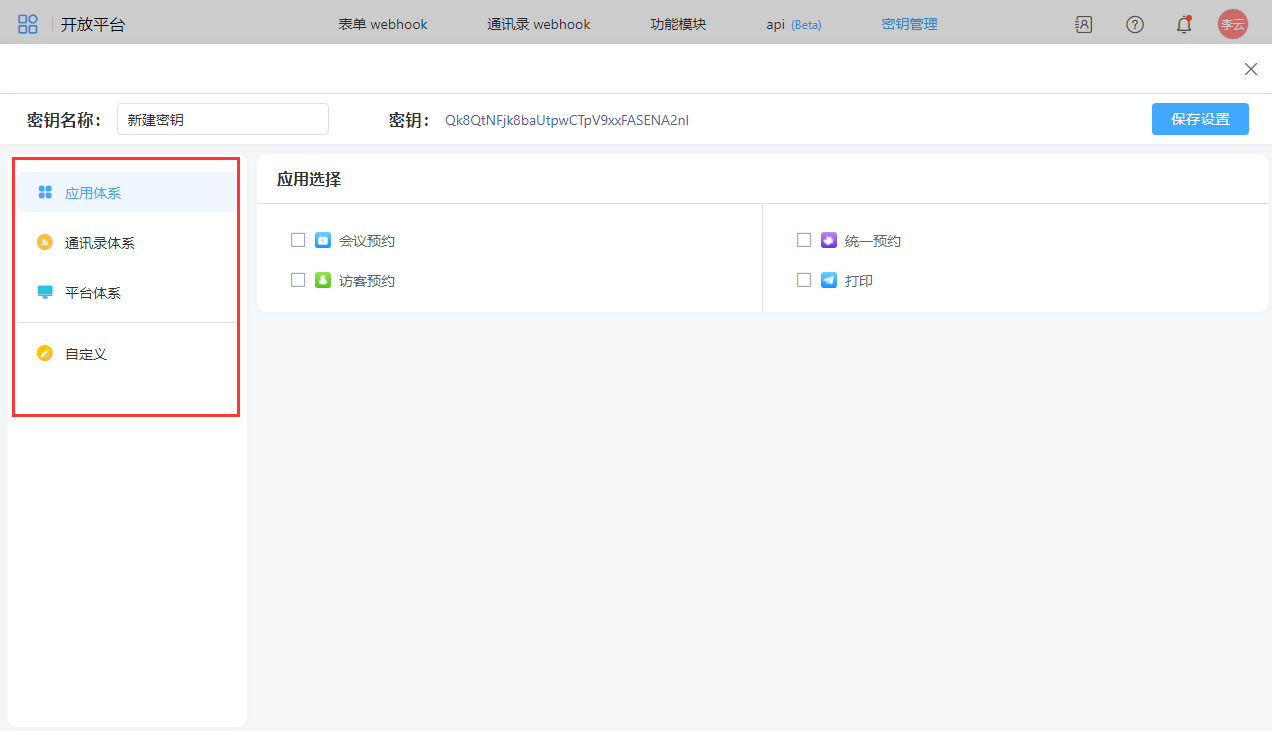Close the key settings panel
Image resolution: width=1272 pixels, height=731 pixels.
(1250, 69)
